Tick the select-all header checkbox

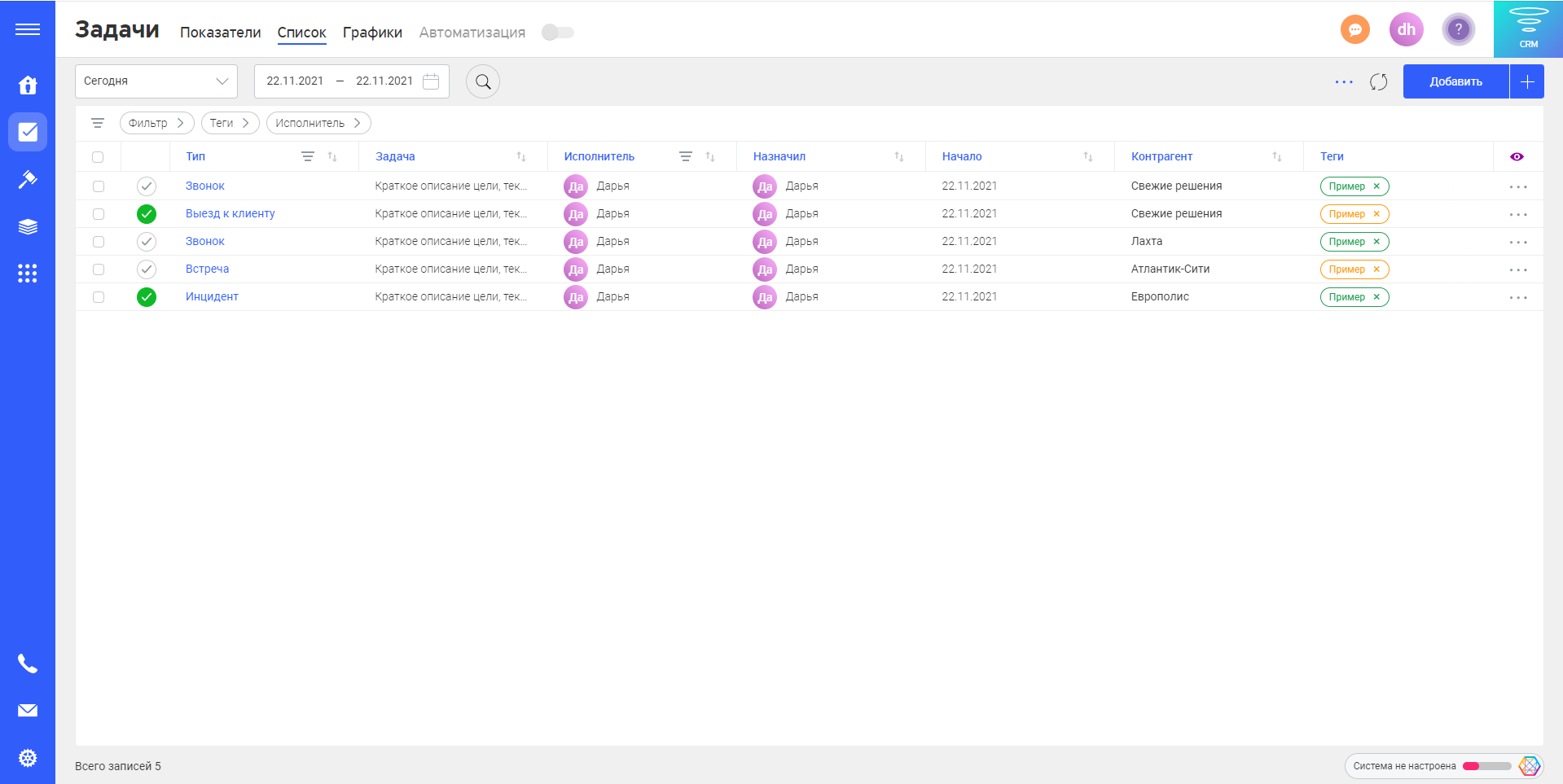[98, 157]
